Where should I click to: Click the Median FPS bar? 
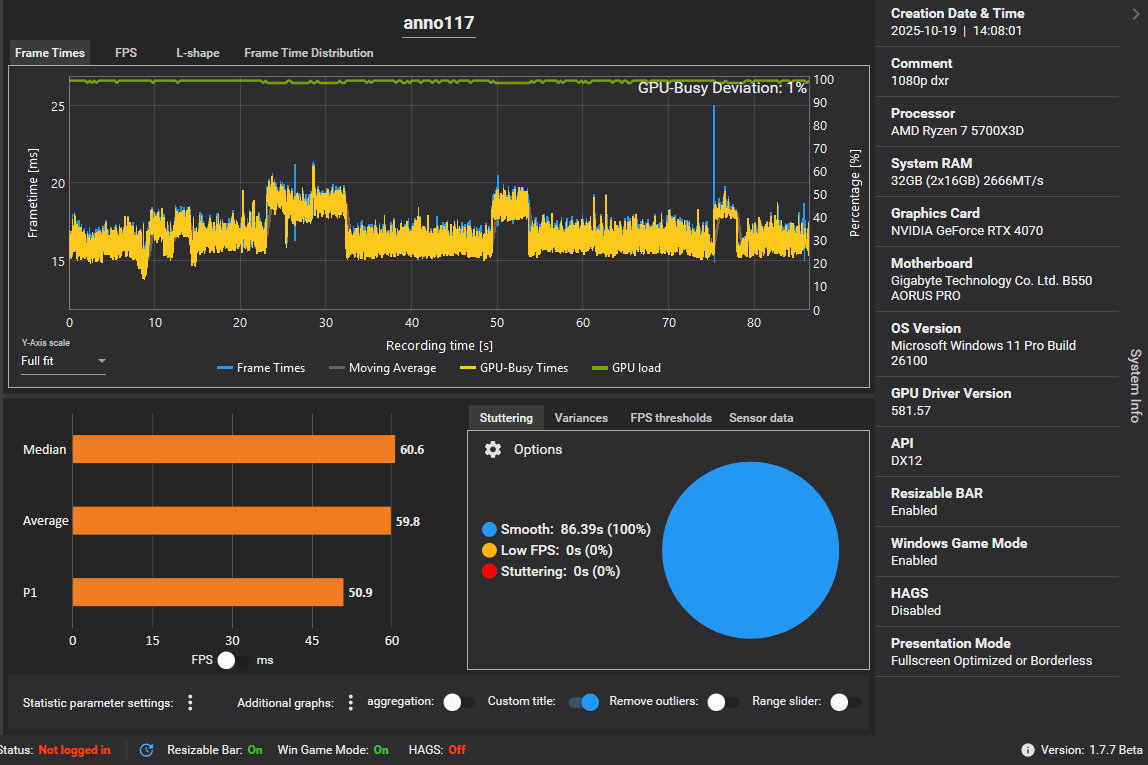234,449
